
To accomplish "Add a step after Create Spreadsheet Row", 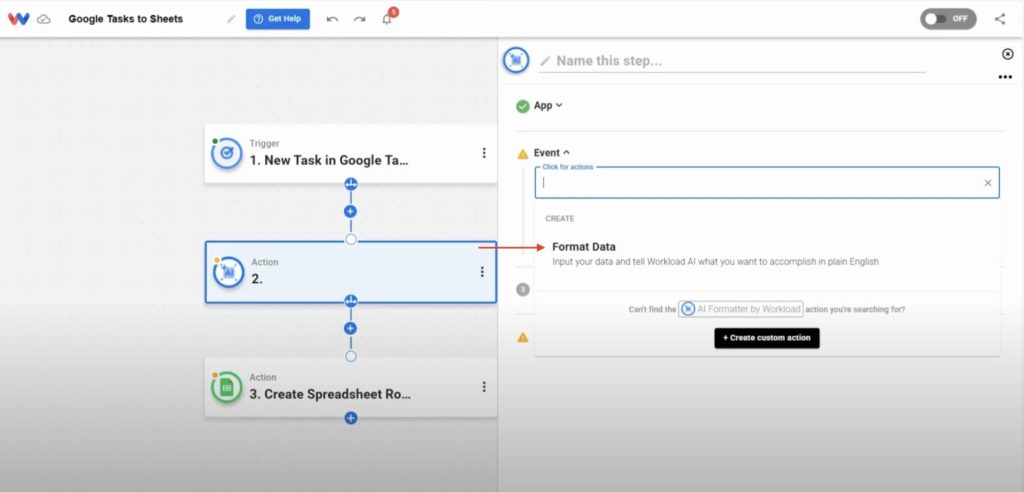I will pos(351,418).
